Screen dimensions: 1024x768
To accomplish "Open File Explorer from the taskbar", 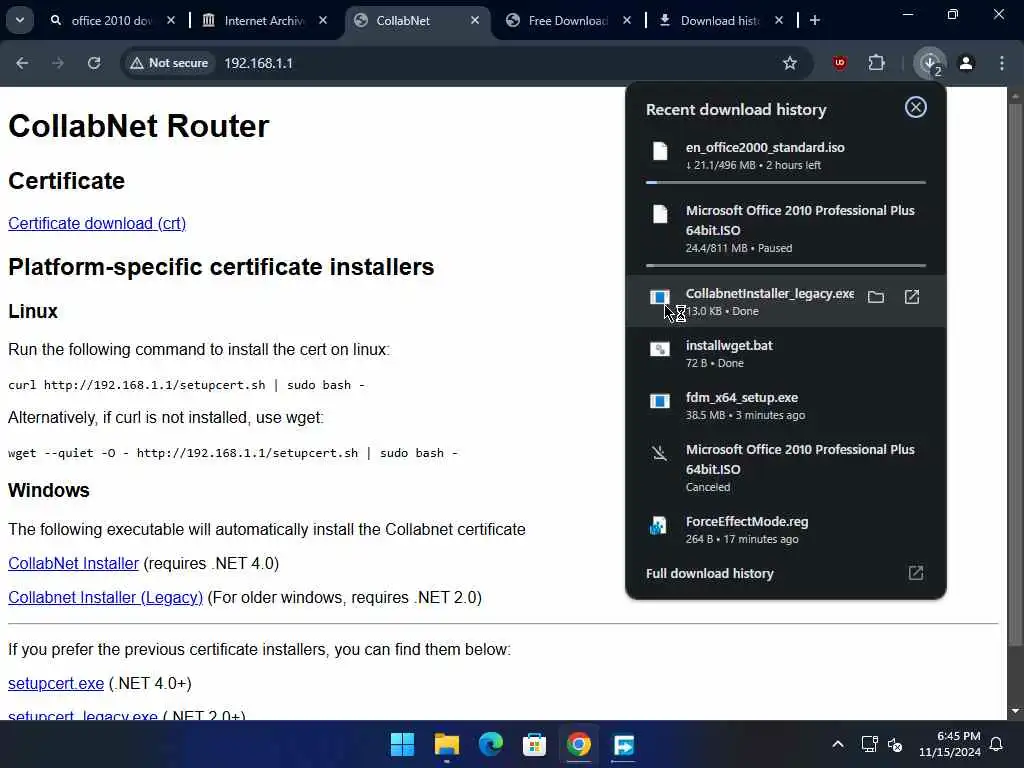I will tap(447, 744).
